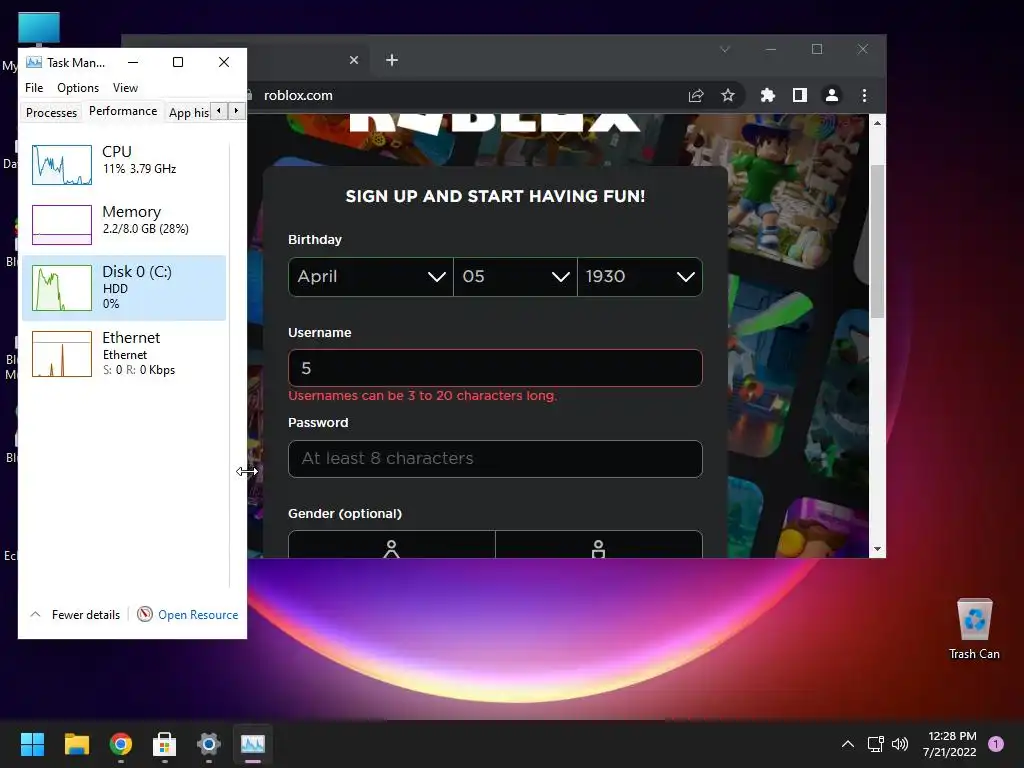The image size is (1024, 768).
Task: Open the birthday month dropdown showing April
Action: pyautogui.click(x=371, y=277)
